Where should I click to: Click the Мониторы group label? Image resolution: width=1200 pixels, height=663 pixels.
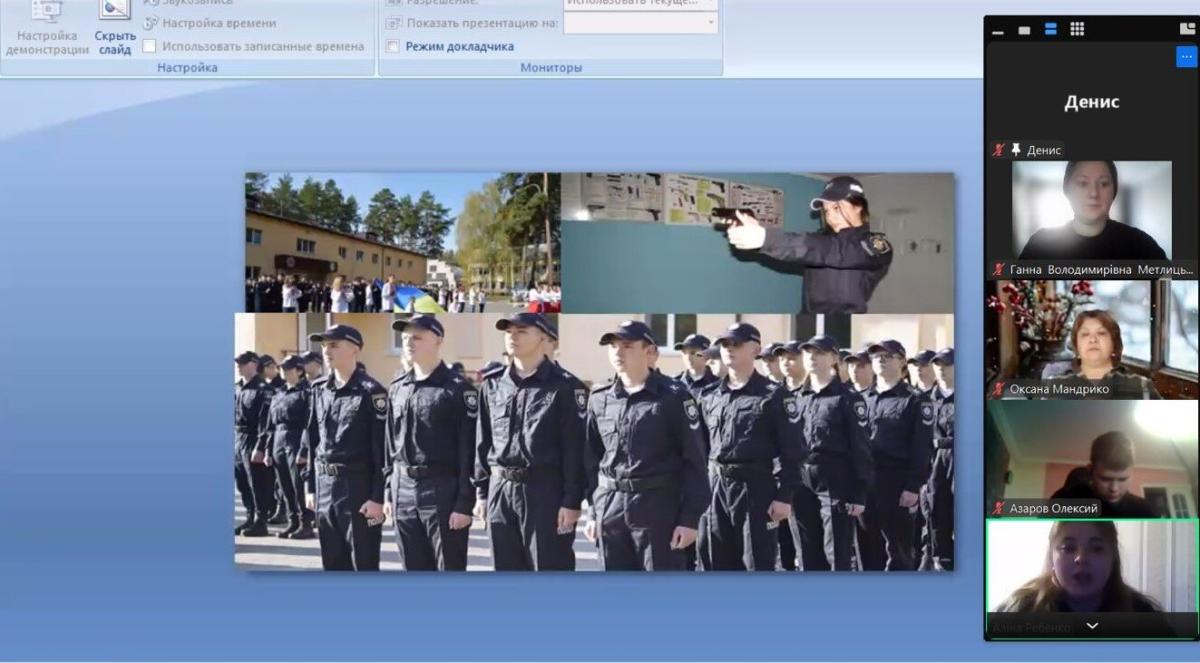pyautogui.click(x=551, y=68)
